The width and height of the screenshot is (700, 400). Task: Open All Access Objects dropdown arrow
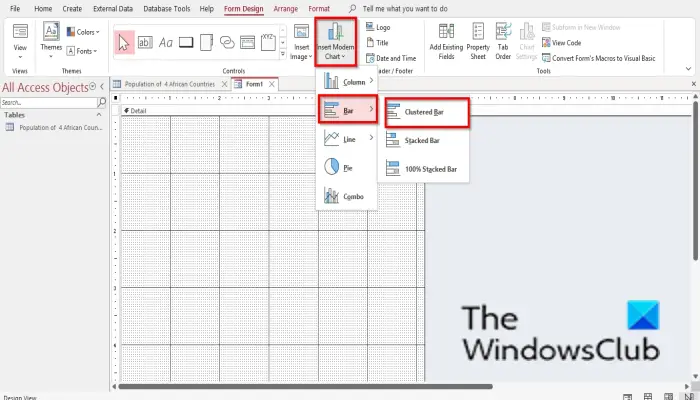92,87
